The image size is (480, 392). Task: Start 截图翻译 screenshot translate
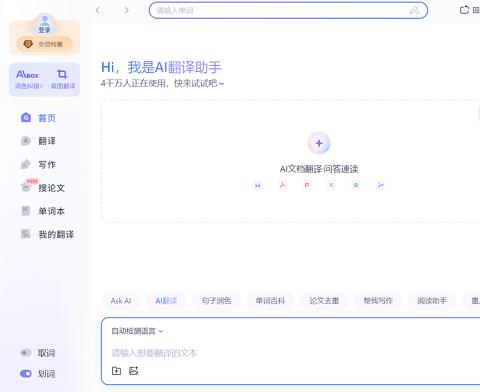(x=63, y=79)
